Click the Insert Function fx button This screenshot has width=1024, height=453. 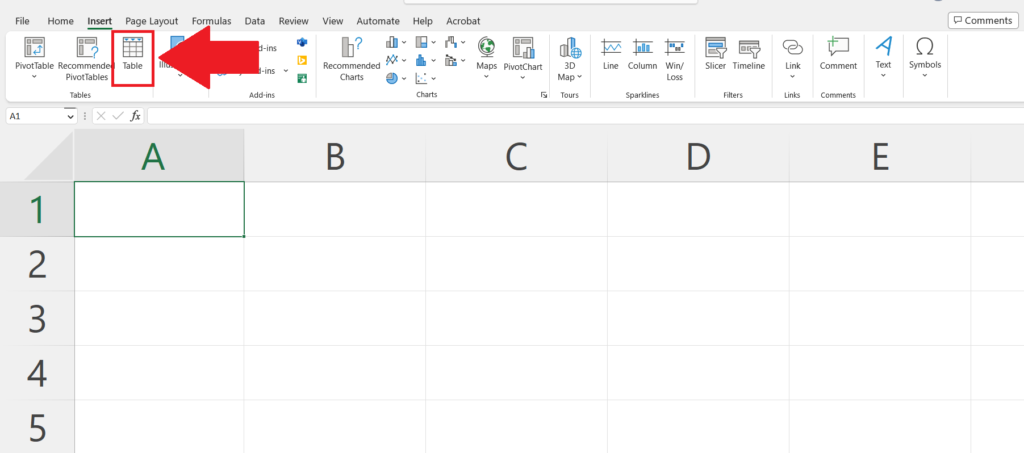(x=135, y=116)
